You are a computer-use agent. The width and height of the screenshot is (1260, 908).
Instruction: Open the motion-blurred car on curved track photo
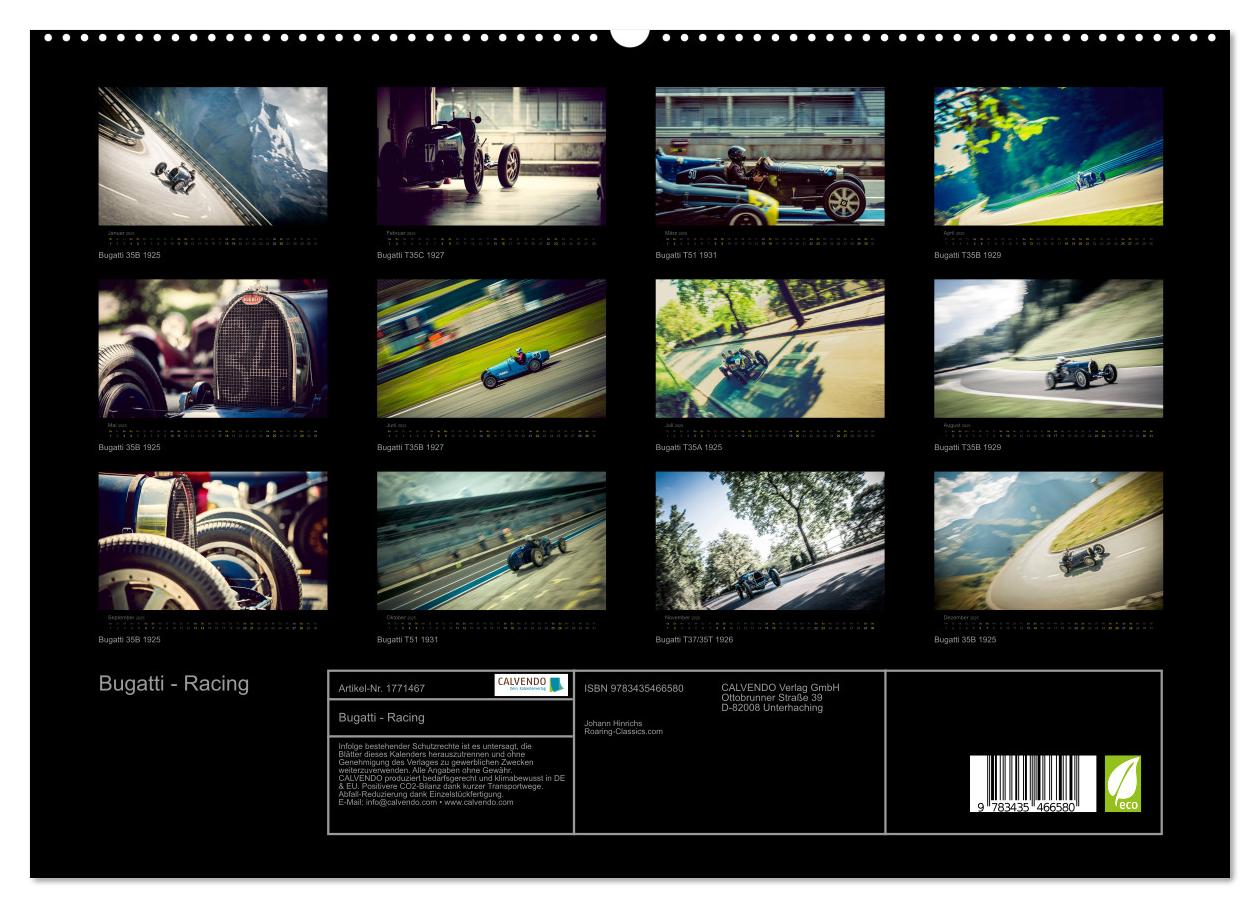(x=1049, y=348)
